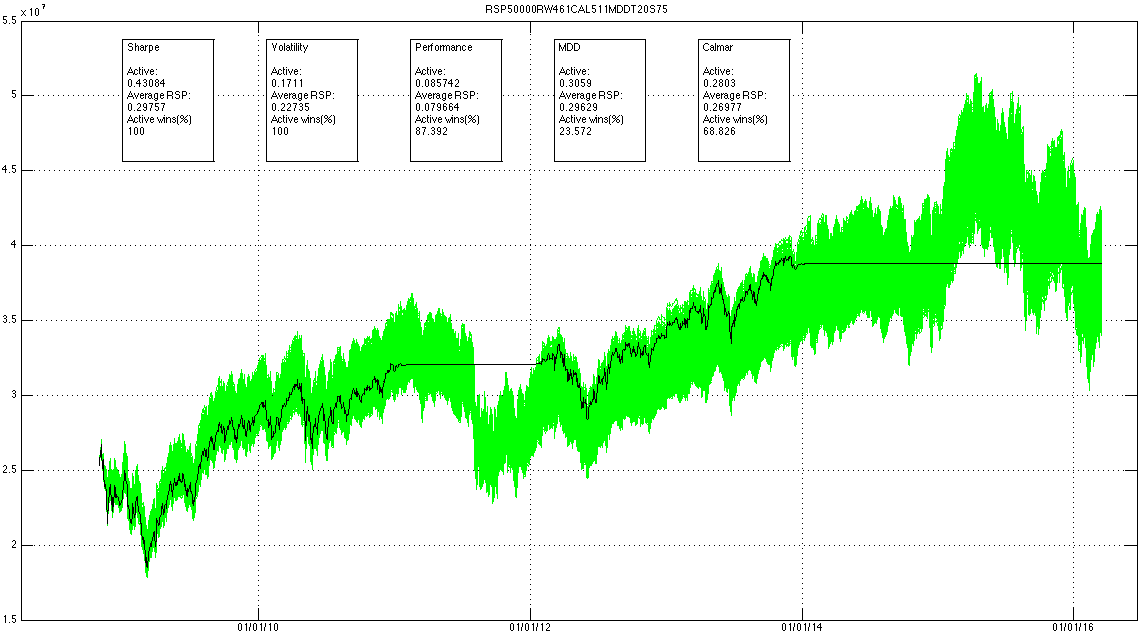Click the 4.5 y-axis tick label
This screenshot has width=1143, height=635.
(10, 170)
